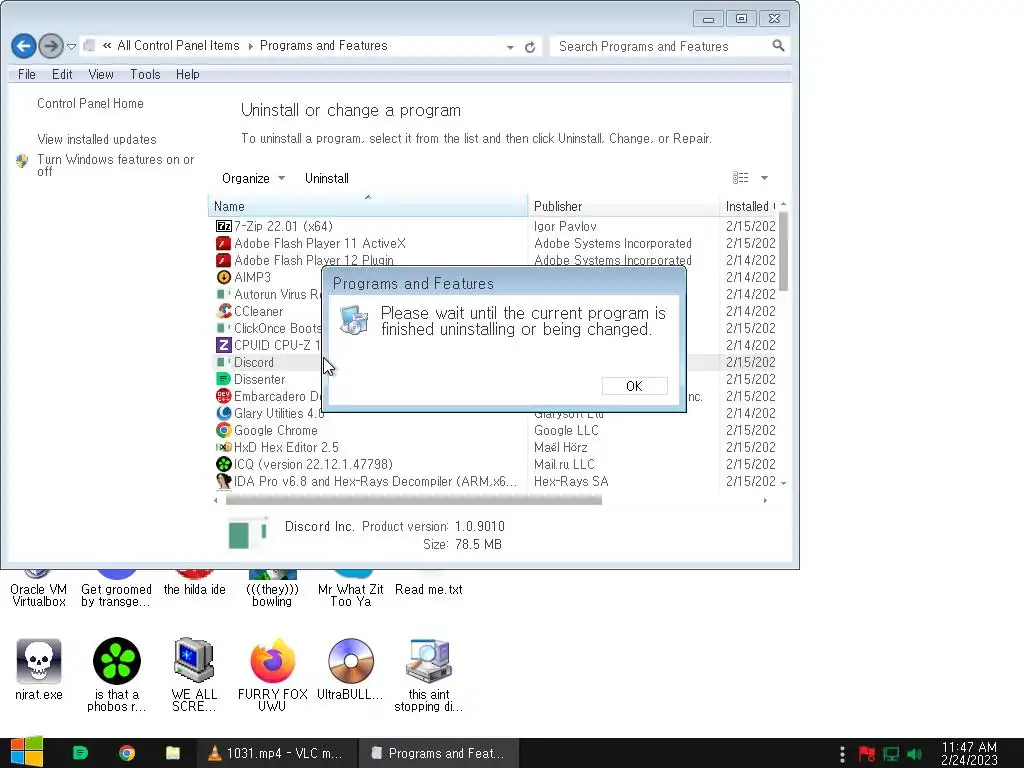Click the vertical scrollbar thumb of list
The width and height of the screenshot is (1024, 768).
click(783, 251)
